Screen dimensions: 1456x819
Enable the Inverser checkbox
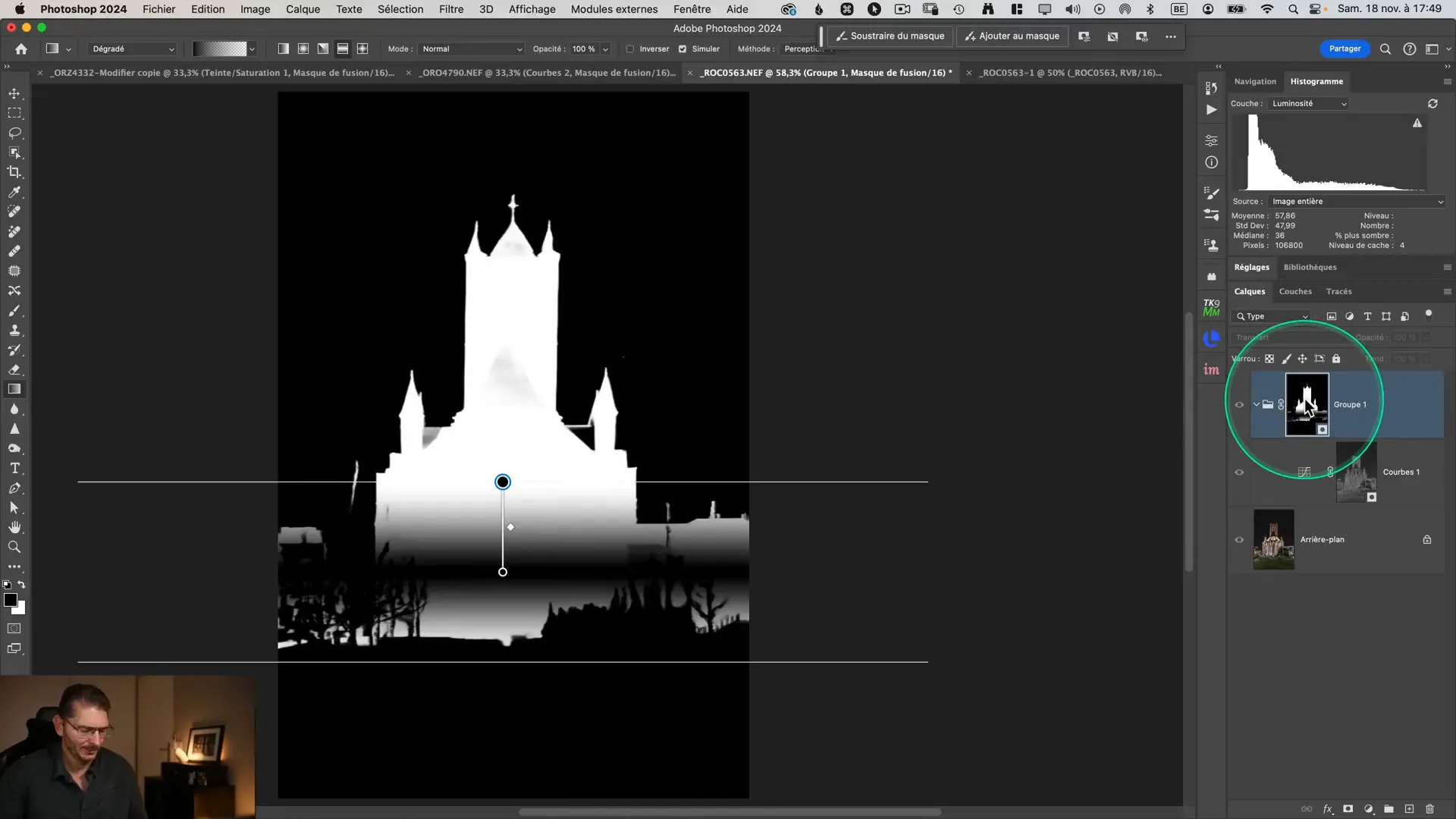(x=629, y=49)
